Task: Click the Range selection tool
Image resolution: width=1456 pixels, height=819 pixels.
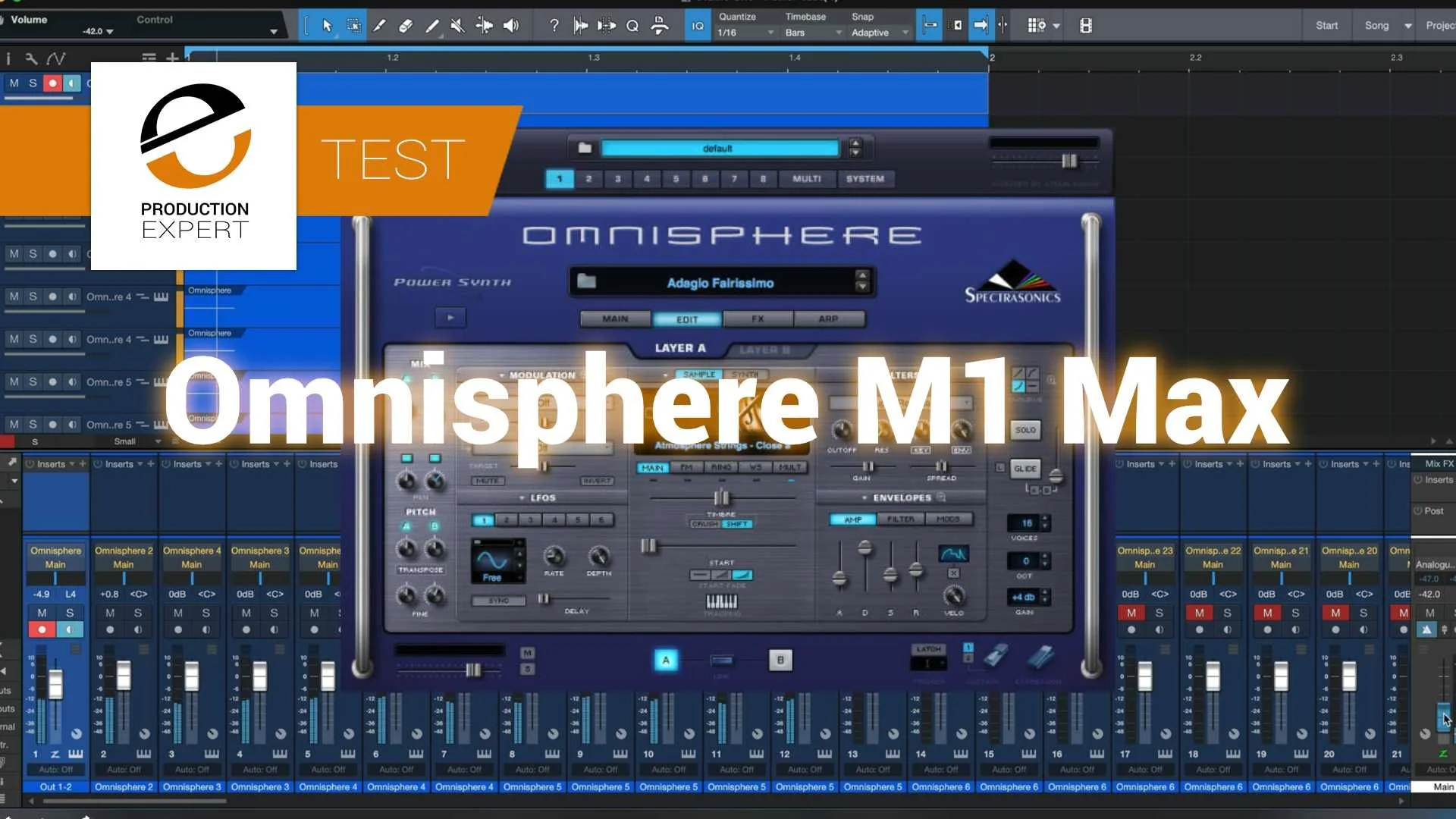Action: coord(353,25)
